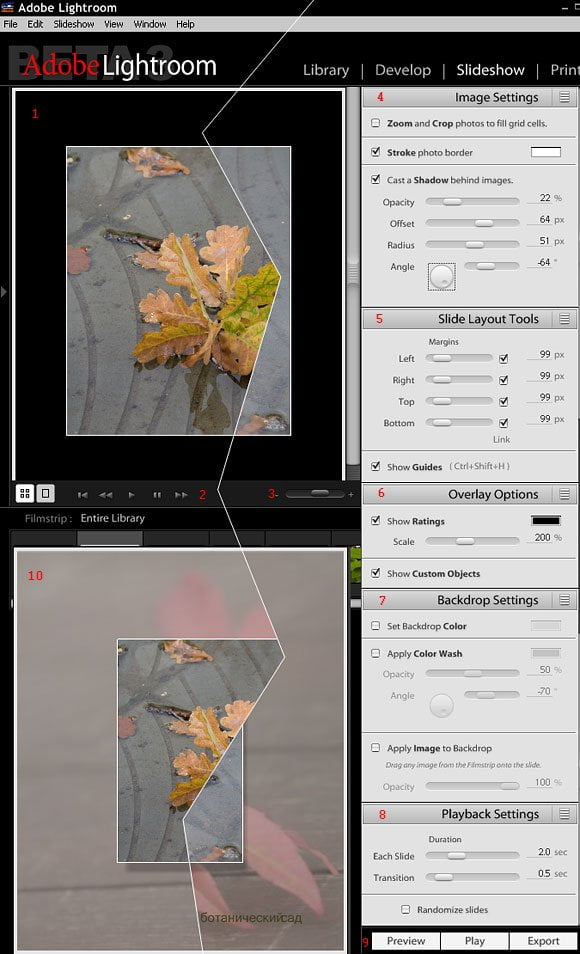Enable Randomize slides checkbox

coord(405,910)
